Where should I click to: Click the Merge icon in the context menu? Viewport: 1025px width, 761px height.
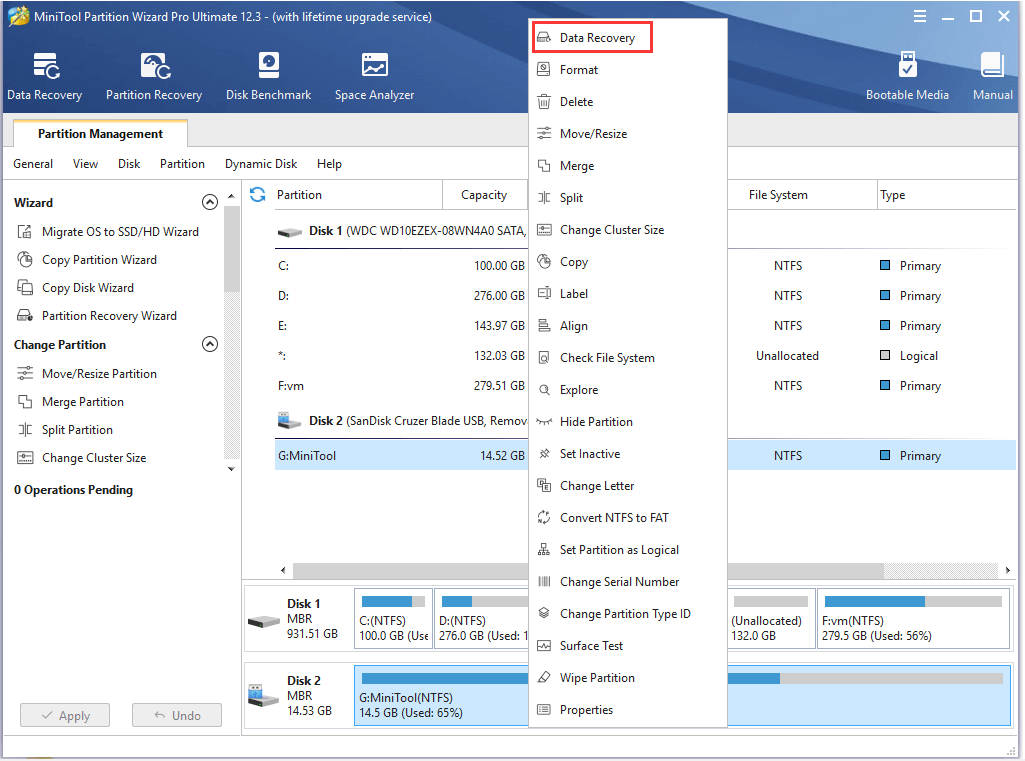coord(544,165)
